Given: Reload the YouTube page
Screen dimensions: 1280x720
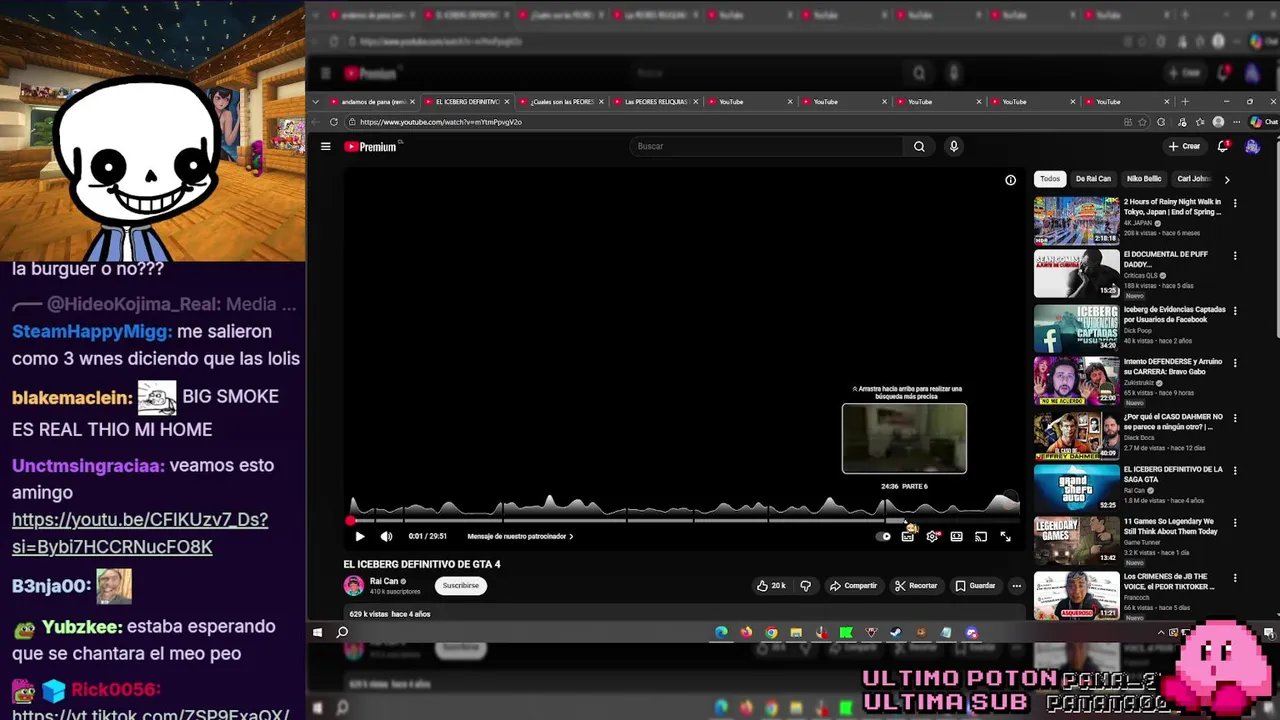Looking at the screenshot, I should pos(334,122).
